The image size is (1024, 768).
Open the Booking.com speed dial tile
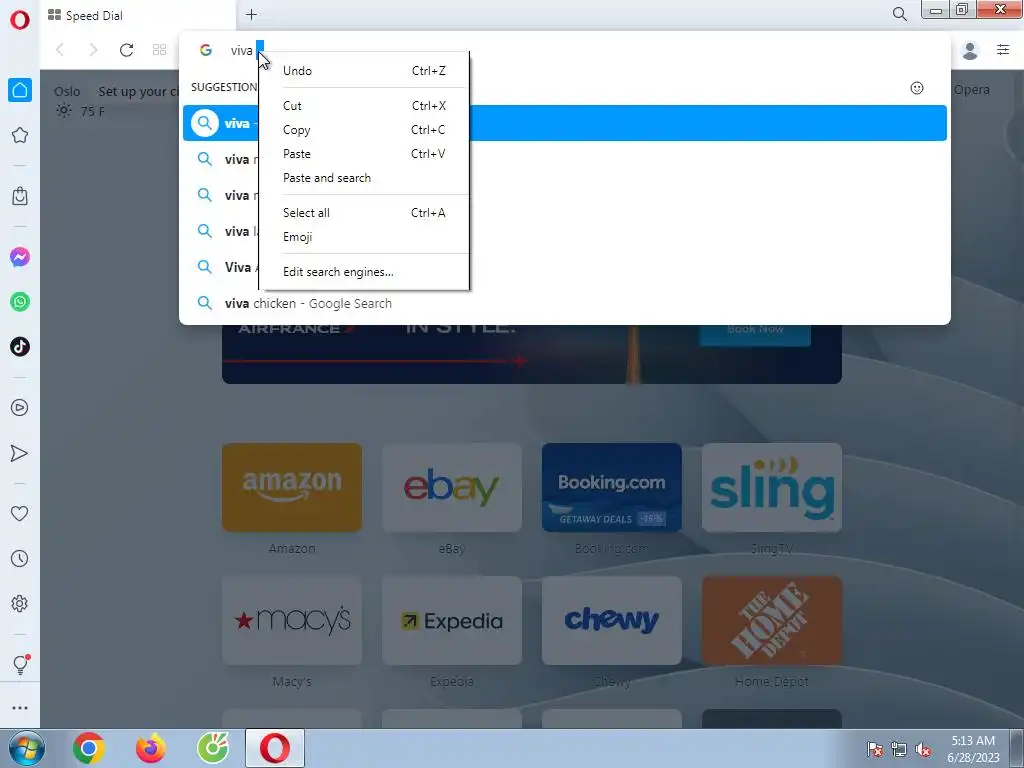click(x=612, y=487)
